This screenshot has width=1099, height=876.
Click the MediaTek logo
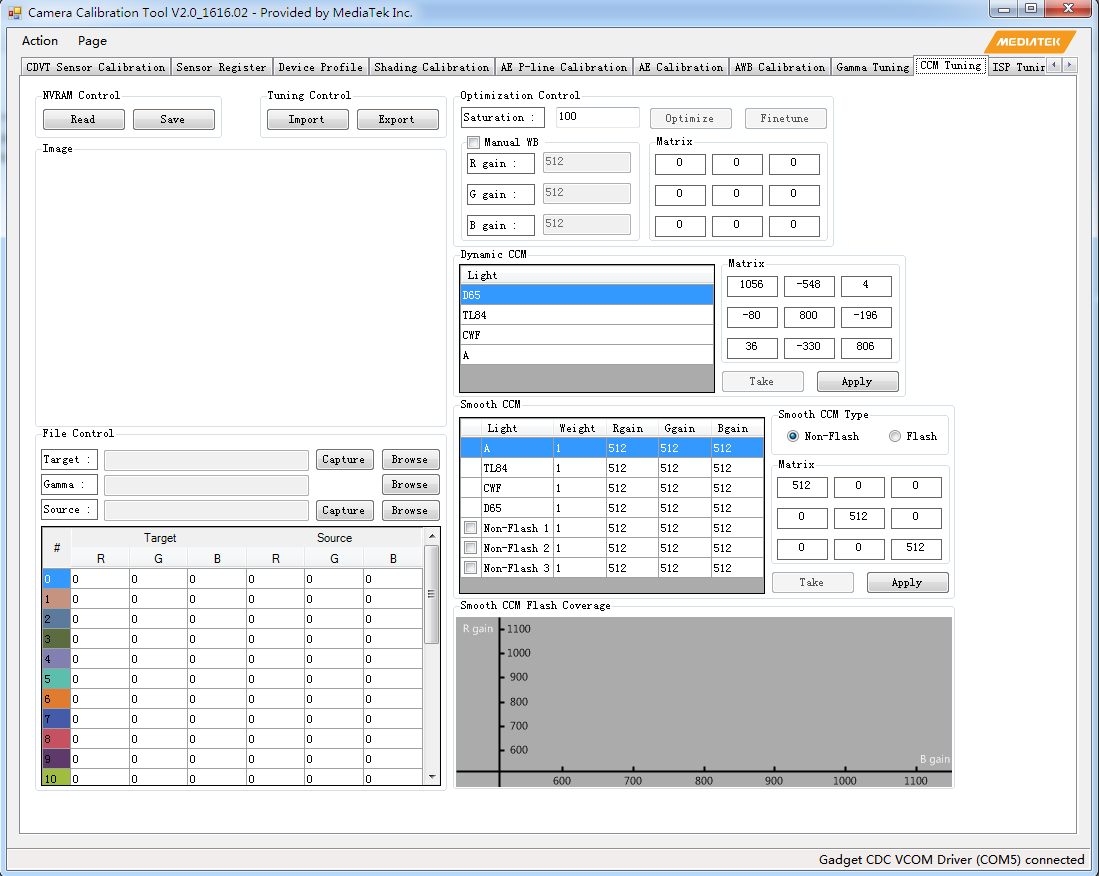(x=1030, y=42)
